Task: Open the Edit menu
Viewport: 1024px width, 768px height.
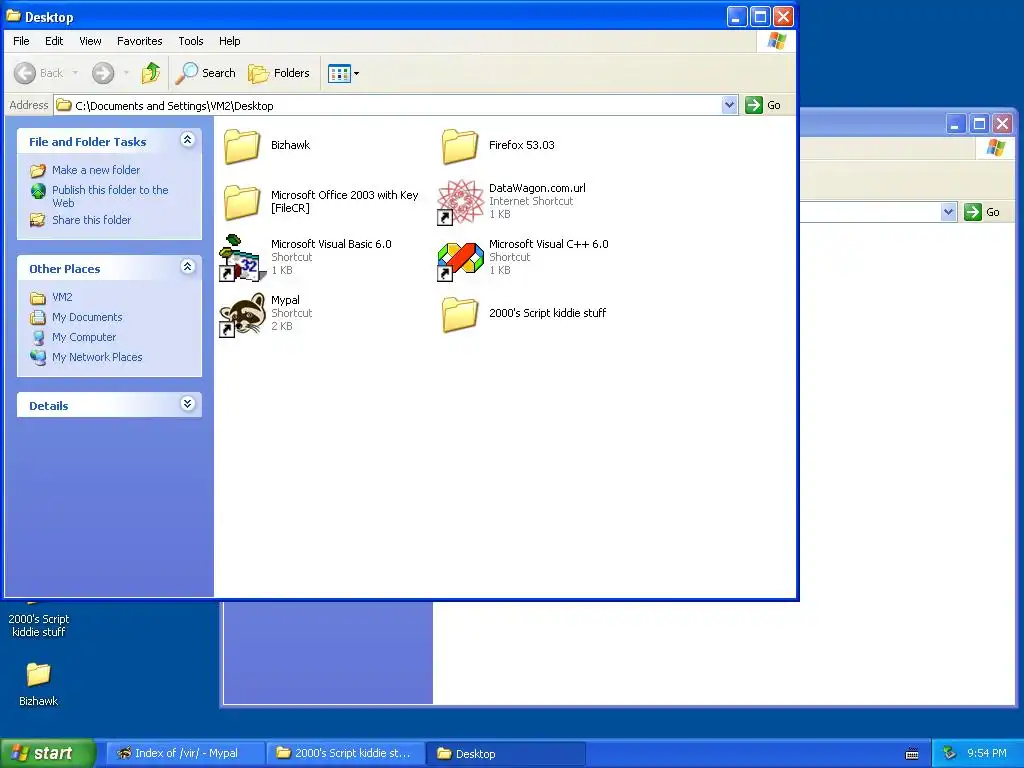Action: tap(54, 41)
